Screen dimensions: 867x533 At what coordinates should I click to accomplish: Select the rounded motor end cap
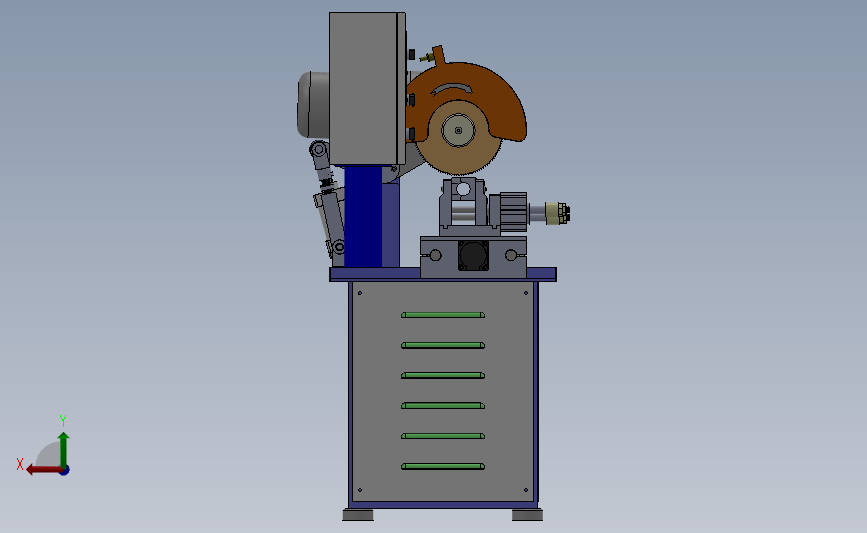coord(313,104)
